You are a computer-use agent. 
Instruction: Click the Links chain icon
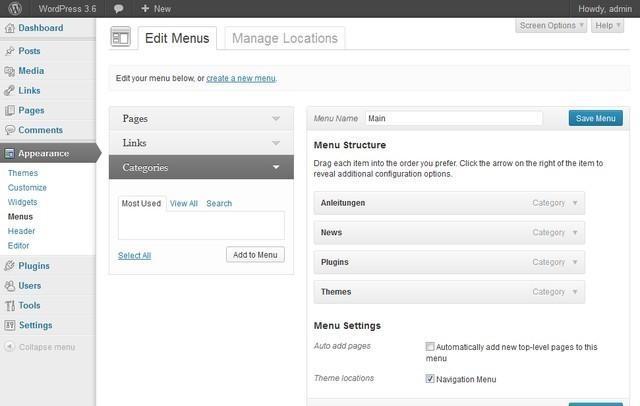(x=9, y=91)
